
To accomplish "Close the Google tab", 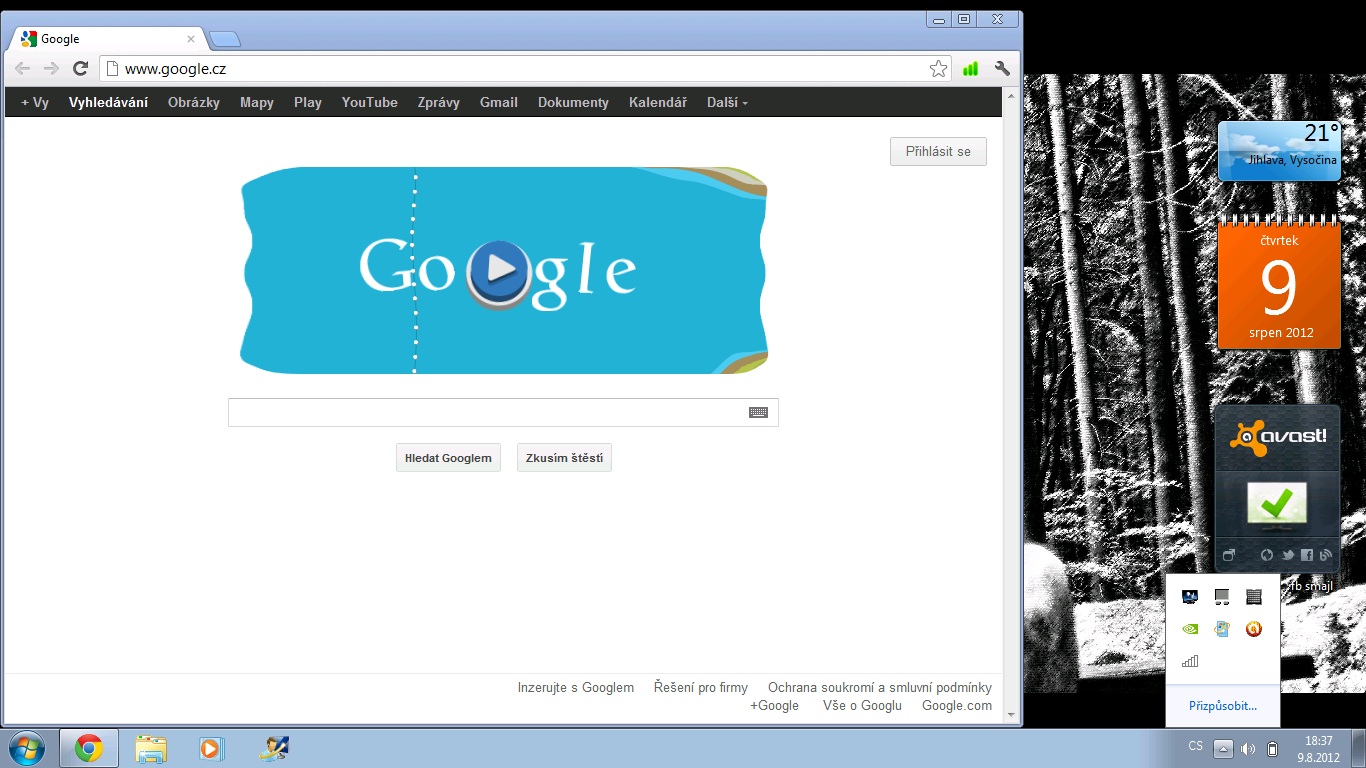I will (x=191, y=39).
